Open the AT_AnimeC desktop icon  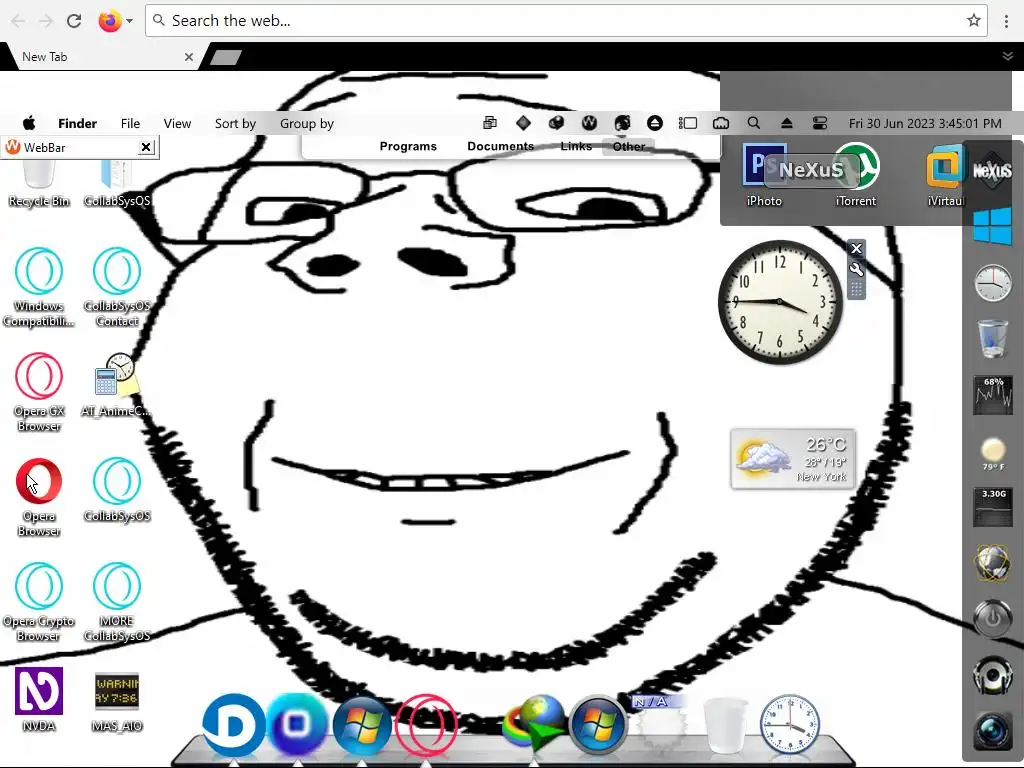116,385
